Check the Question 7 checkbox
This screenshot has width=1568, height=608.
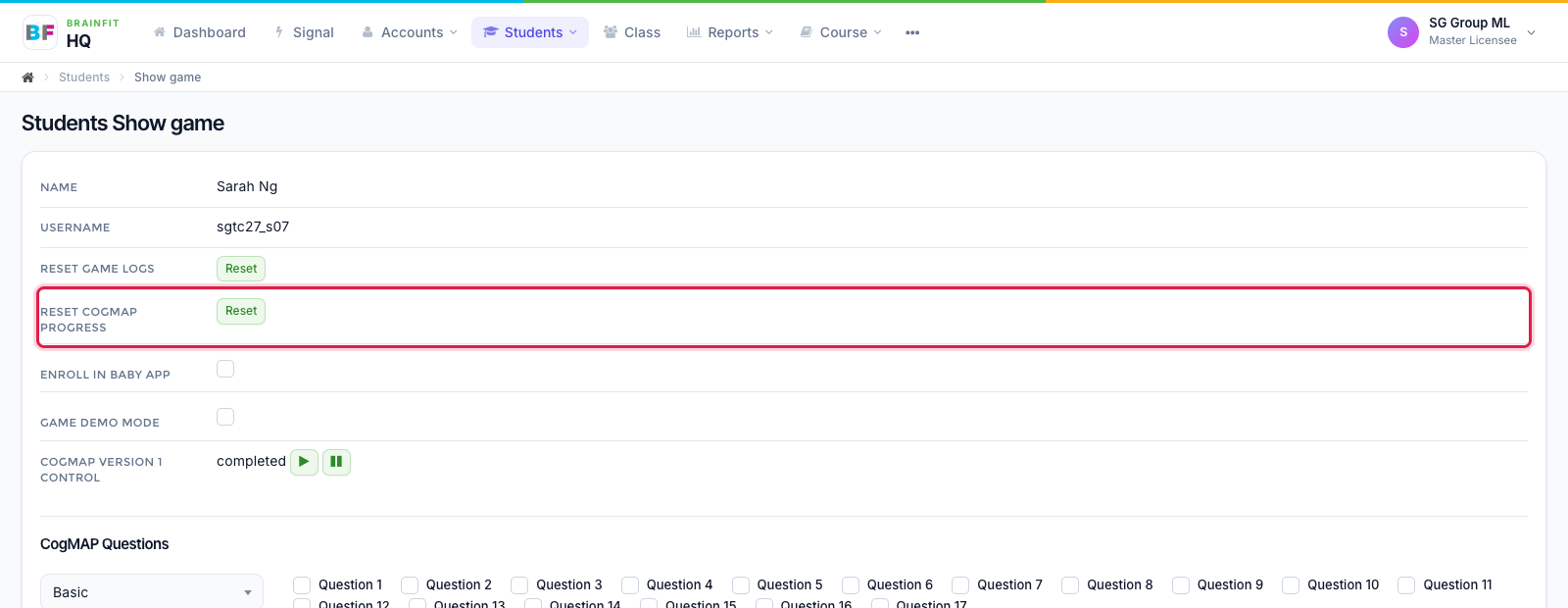point(960,585)
